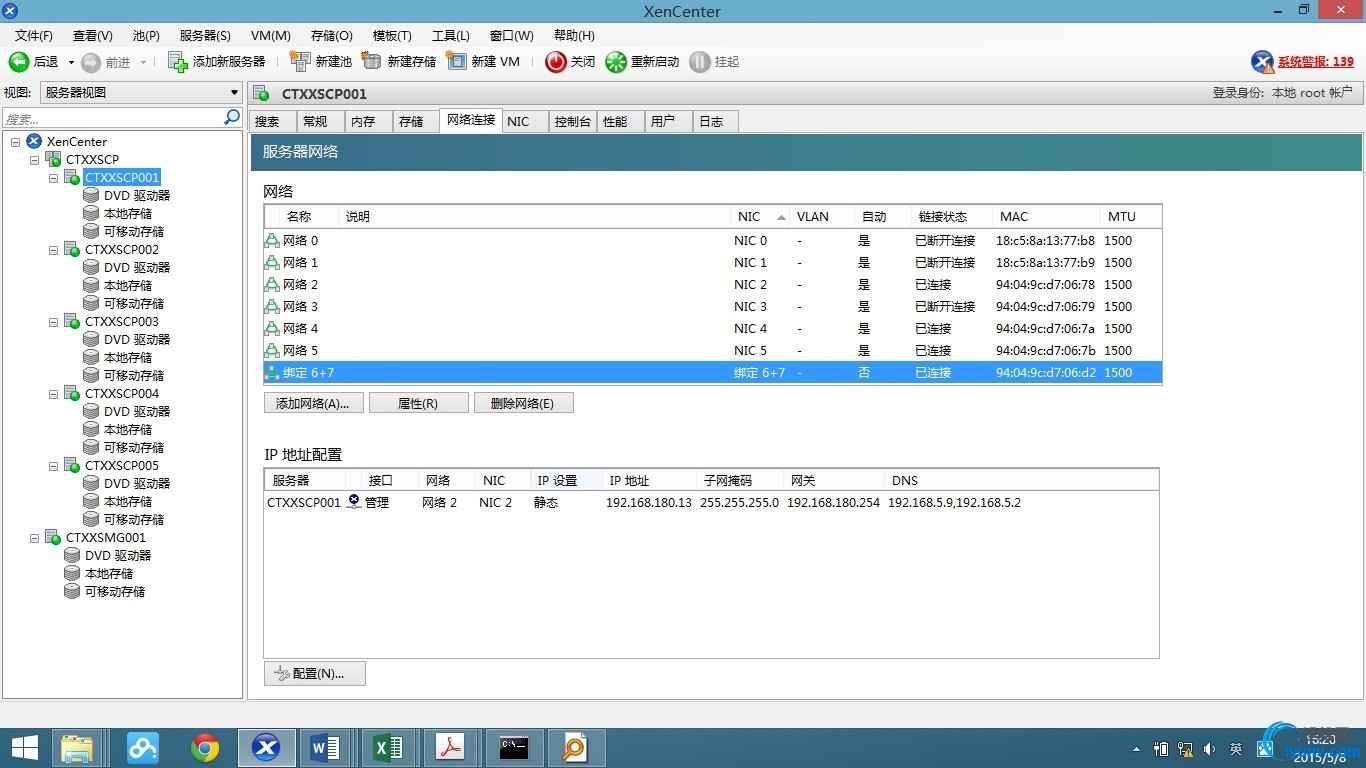
Task: Collapse the CTXXSCP pool node
Action: [x=35, y=160]
